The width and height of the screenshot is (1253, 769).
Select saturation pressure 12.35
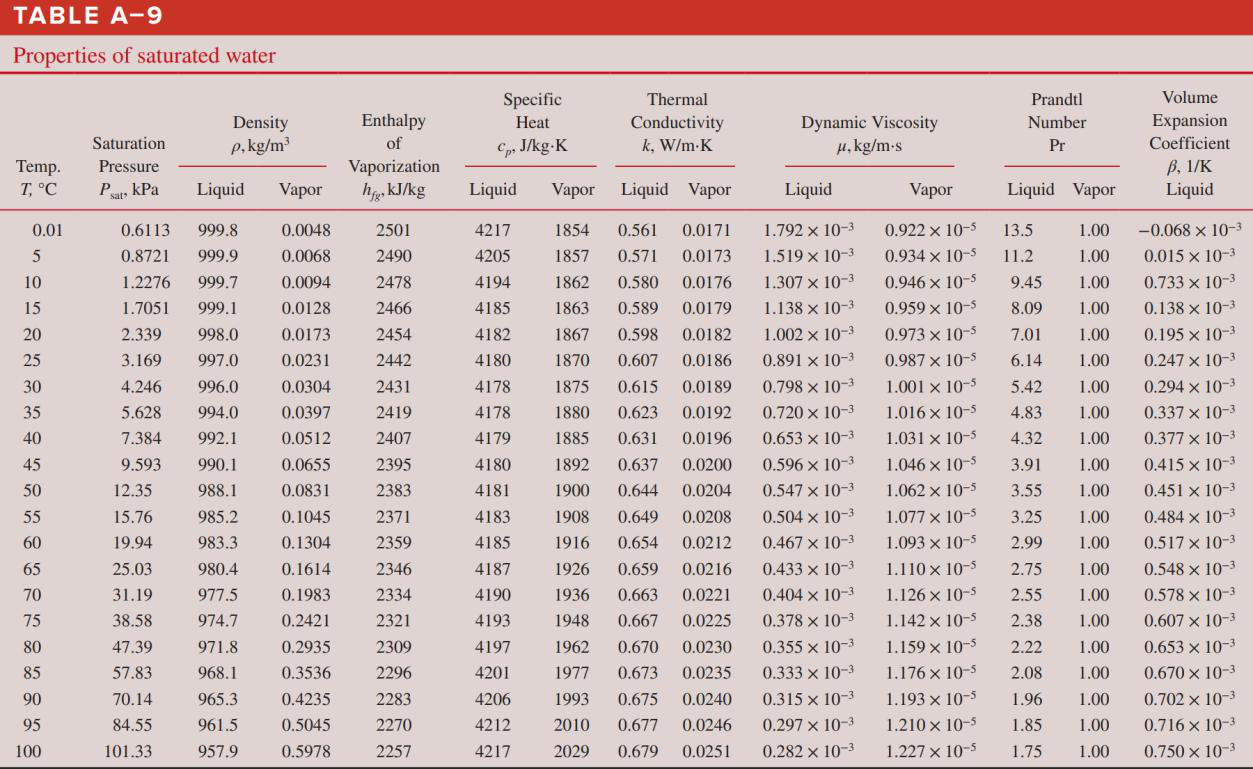(x=132, y=492)
